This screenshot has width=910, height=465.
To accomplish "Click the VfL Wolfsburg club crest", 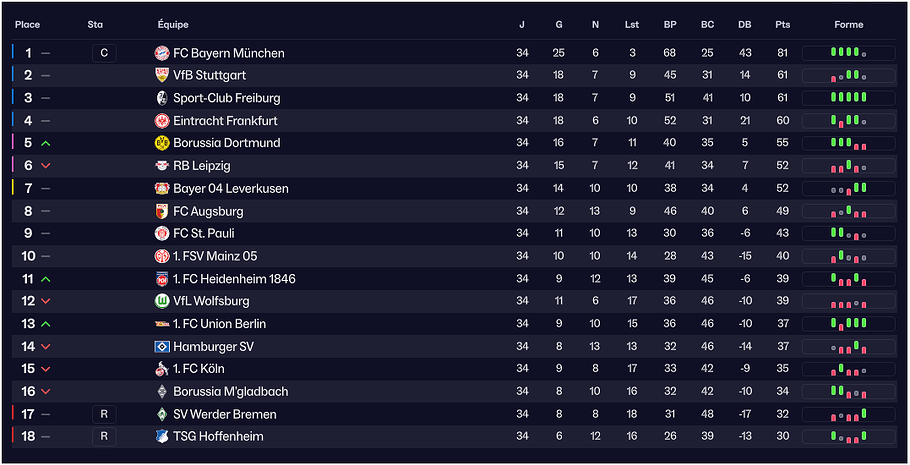I will point(162,301).
